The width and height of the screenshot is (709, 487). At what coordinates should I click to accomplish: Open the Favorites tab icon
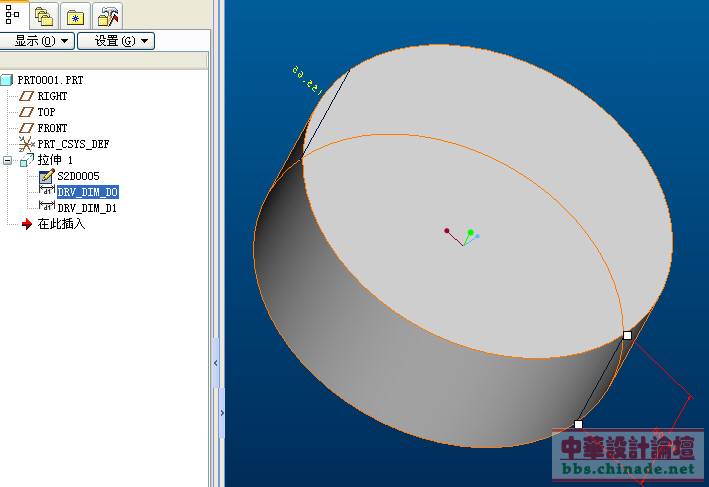[x=76, y=15]
